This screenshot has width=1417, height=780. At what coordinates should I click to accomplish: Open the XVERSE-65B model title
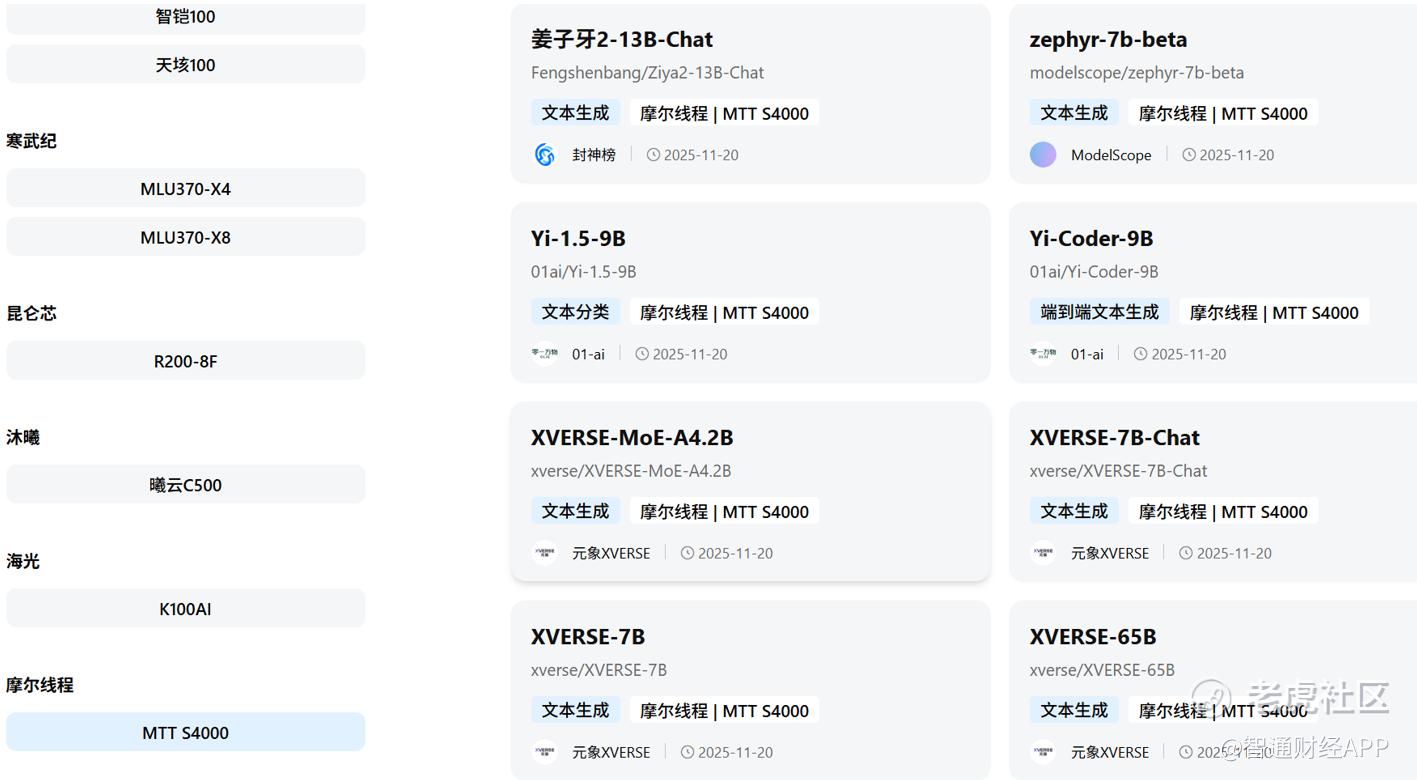tap(1093, 637)
